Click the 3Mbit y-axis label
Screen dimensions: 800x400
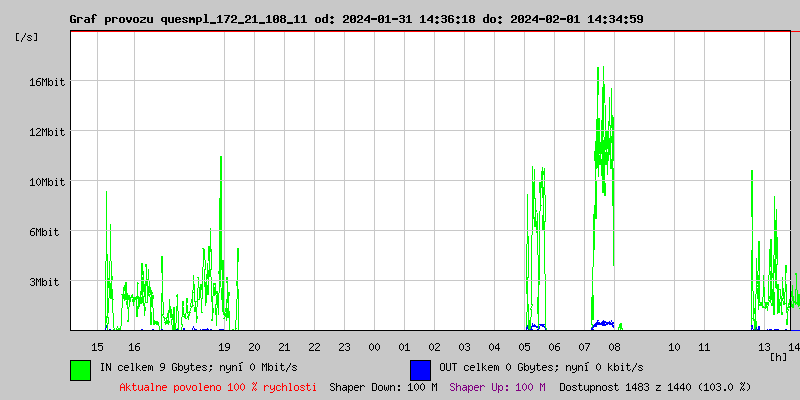click(x=44, y=282)
